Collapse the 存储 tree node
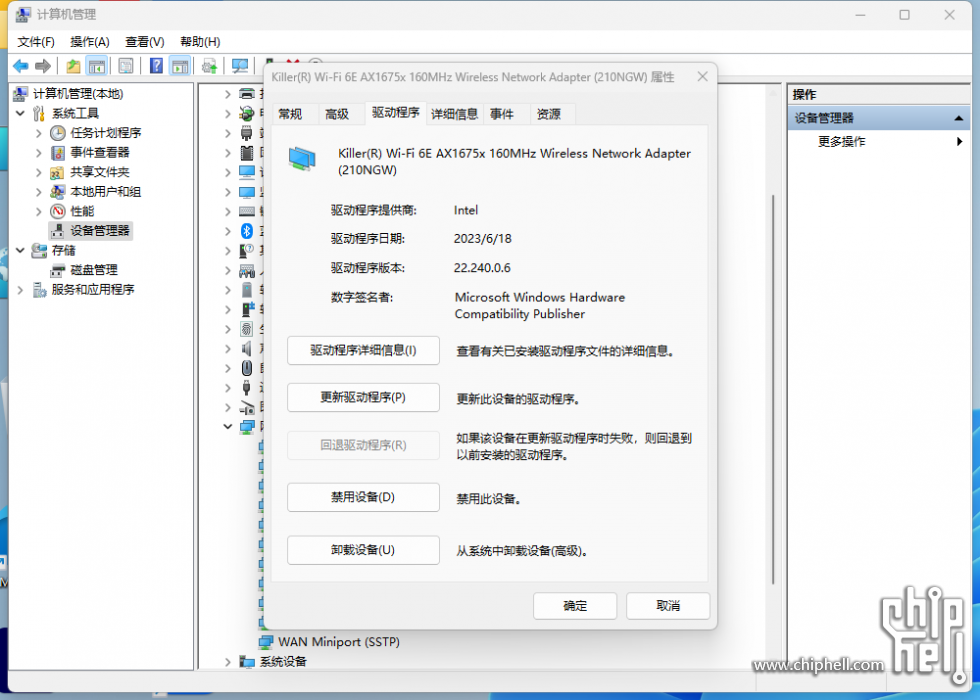 point(21,250)
